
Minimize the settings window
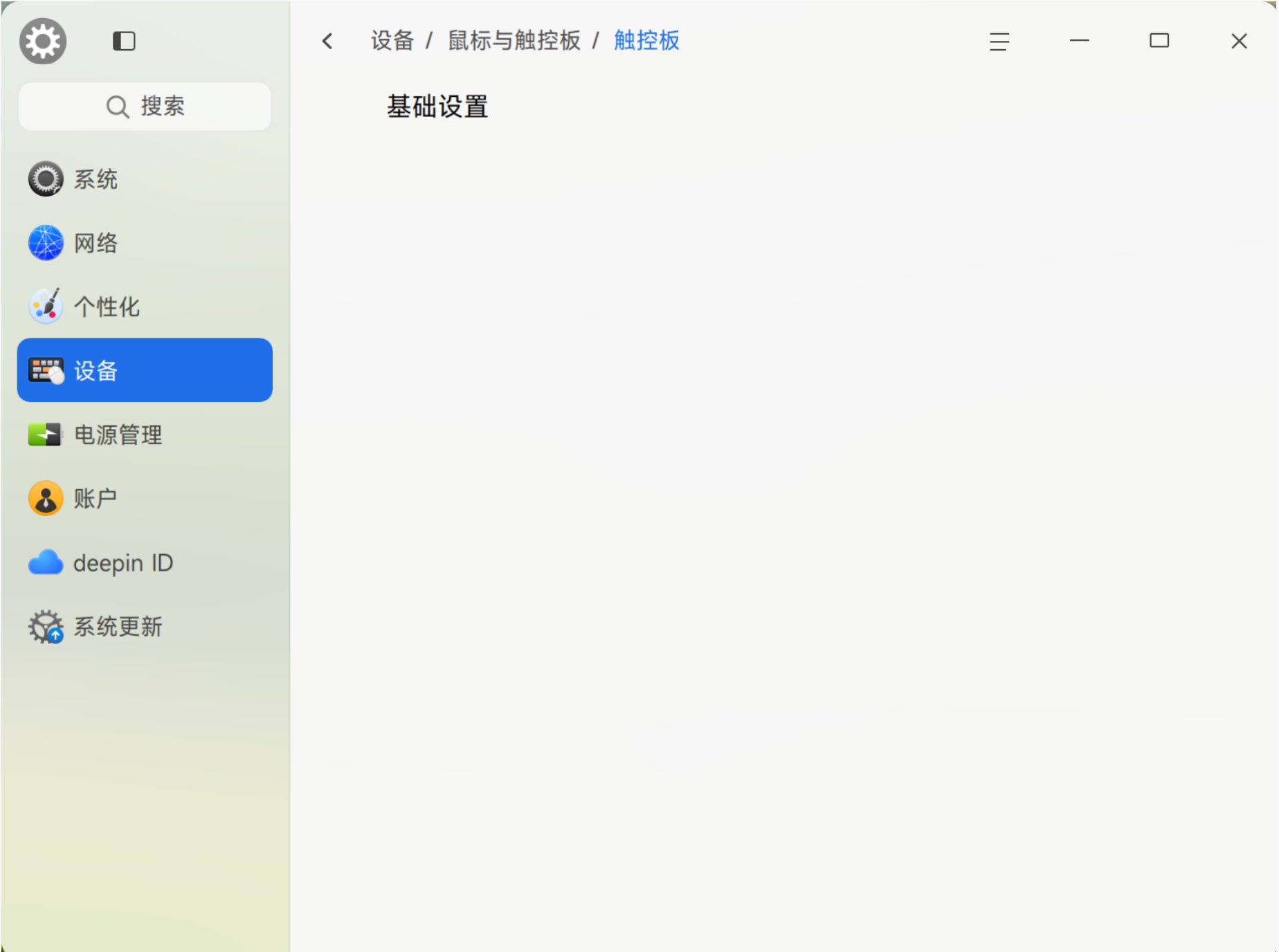[1080, 41]
